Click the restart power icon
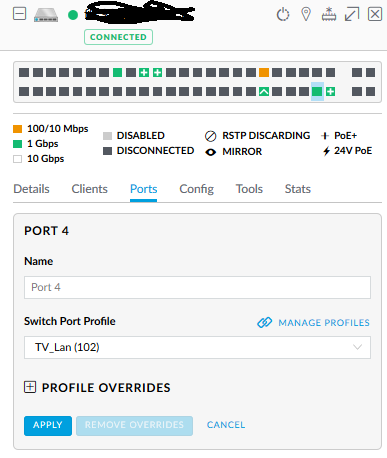 (x=283, y=14)
